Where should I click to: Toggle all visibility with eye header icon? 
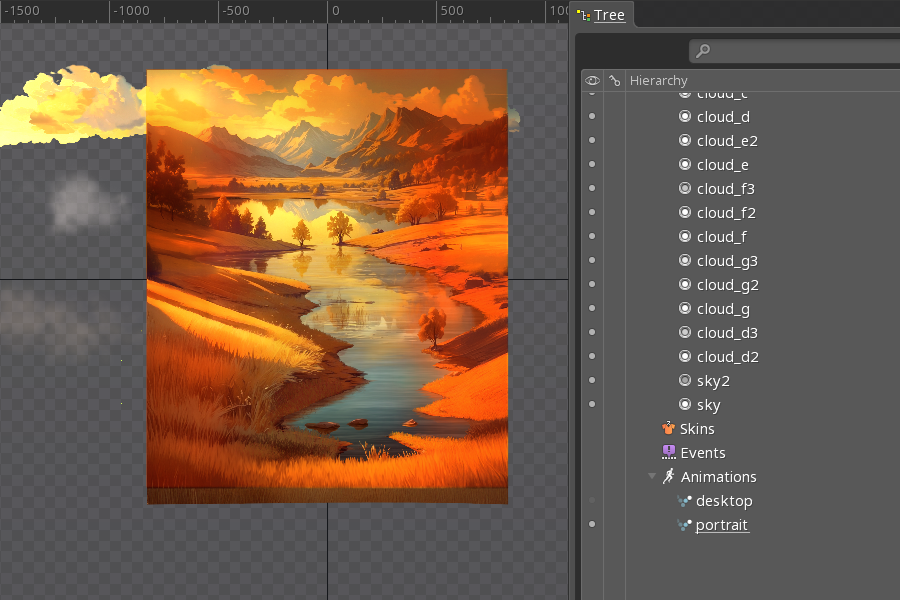[x=592, y=81]
